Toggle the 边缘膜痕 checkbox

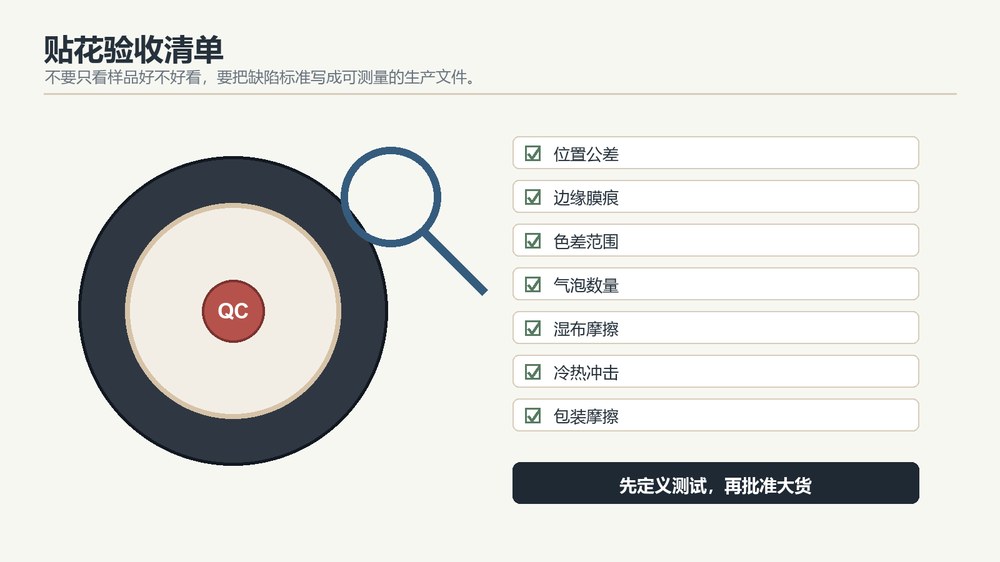[x=533, y=197]
